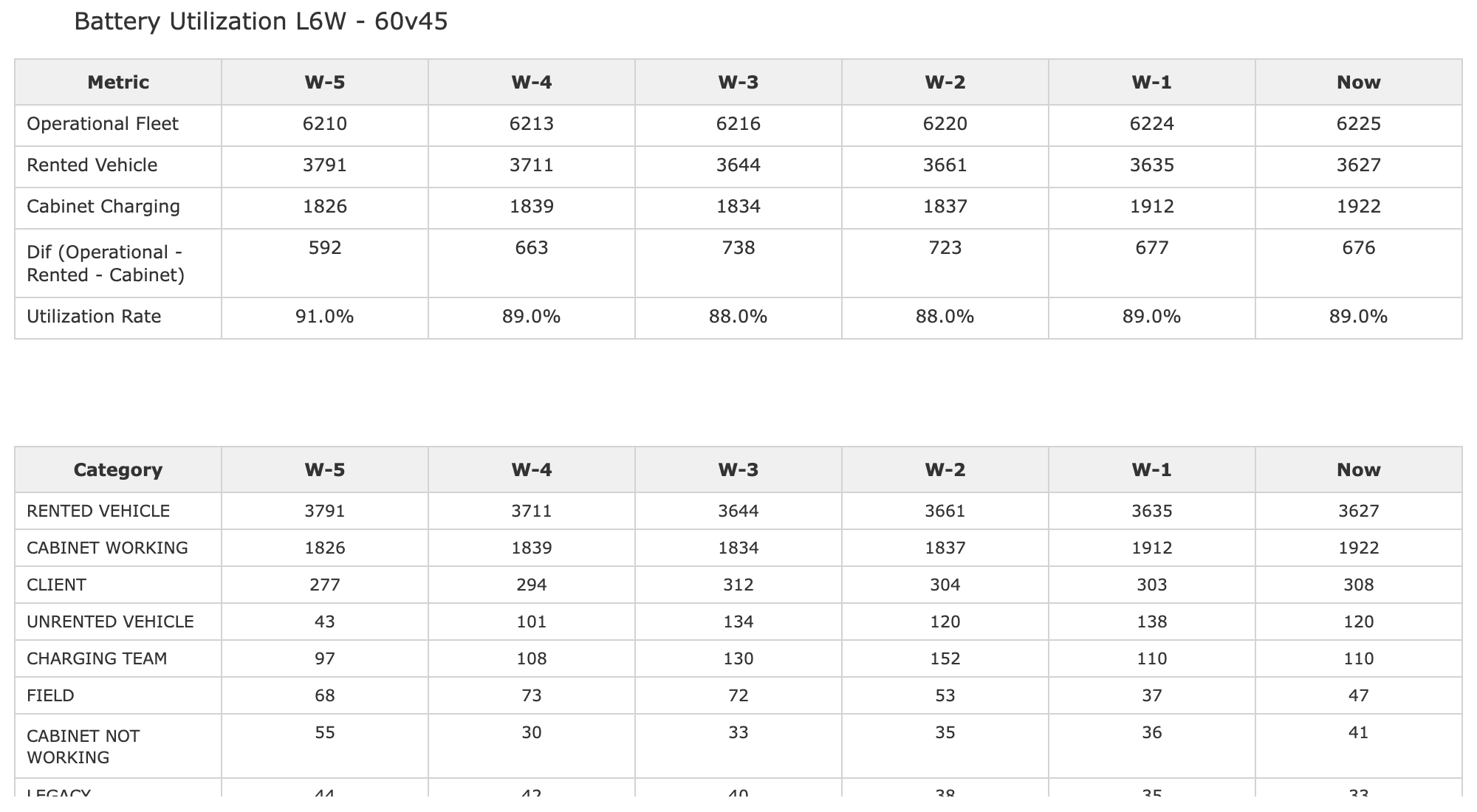The width and height of the screenshot is (1477, 812).
Task: Click the CABINET NOT WORKING row label
Action: pos(83,746)
